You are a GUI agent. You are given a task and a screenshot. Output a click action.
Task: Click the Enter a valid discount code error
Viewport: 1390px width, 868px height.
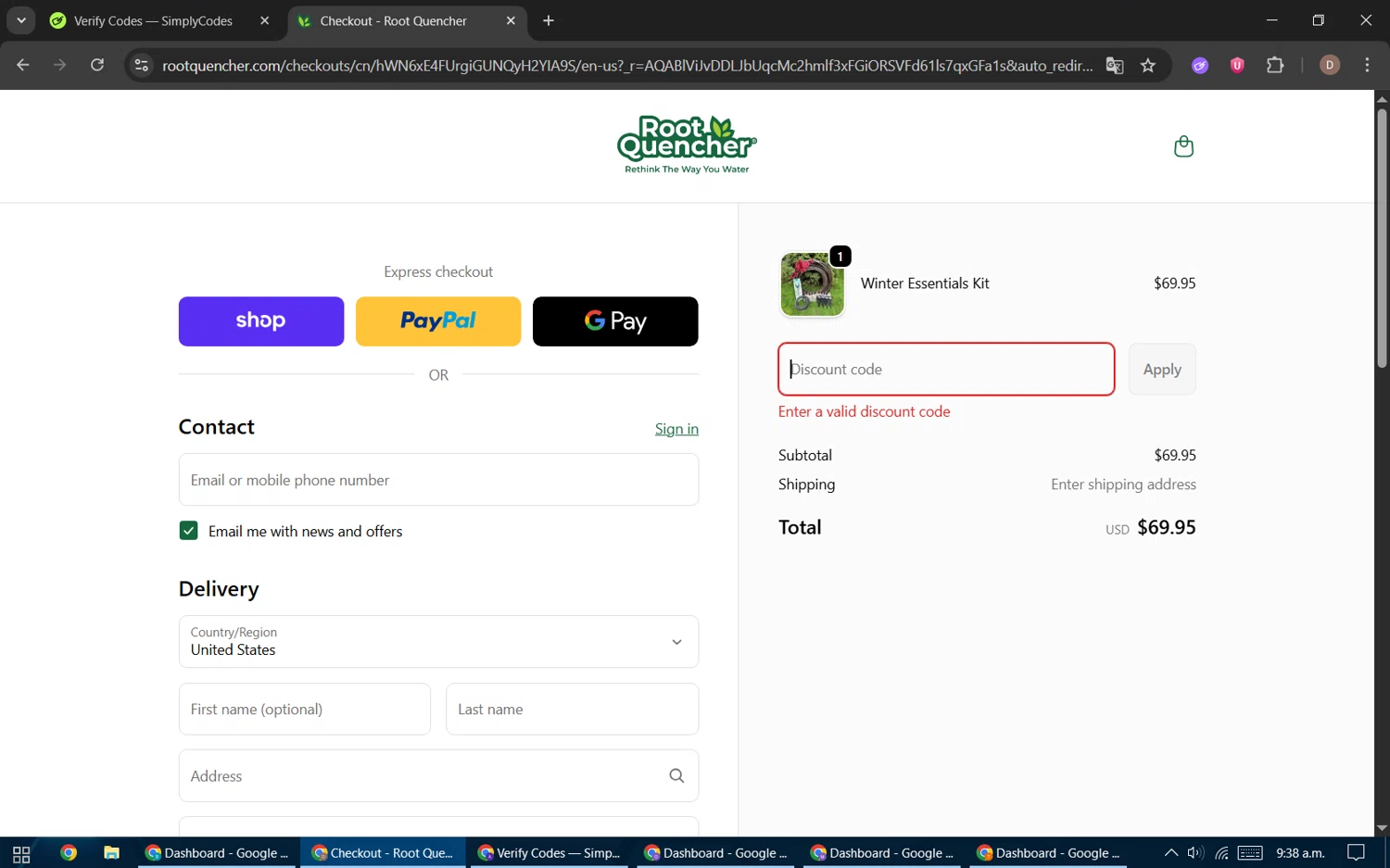[x=865, y=411]
